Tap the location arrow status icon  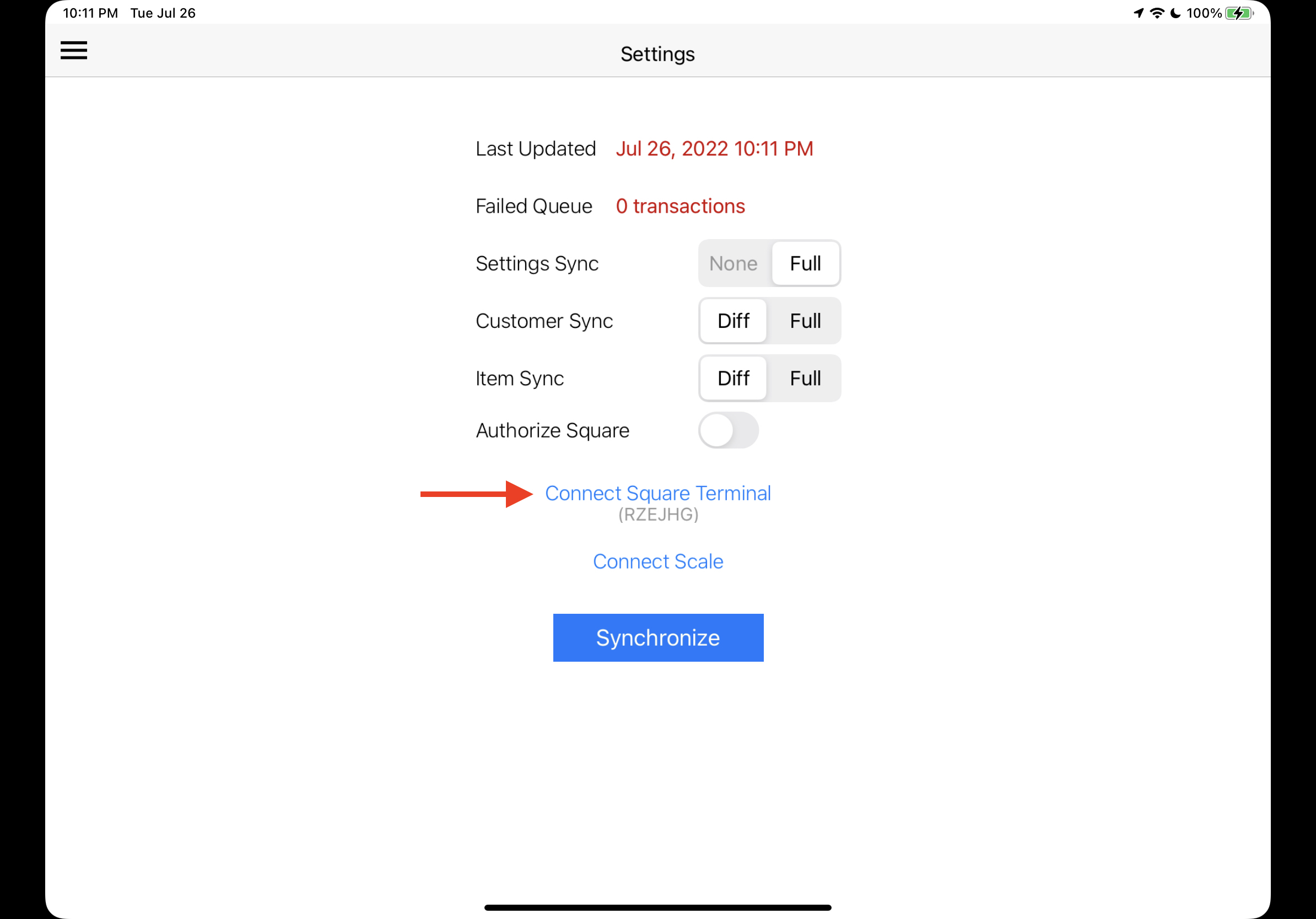[x=1139, y=13]
